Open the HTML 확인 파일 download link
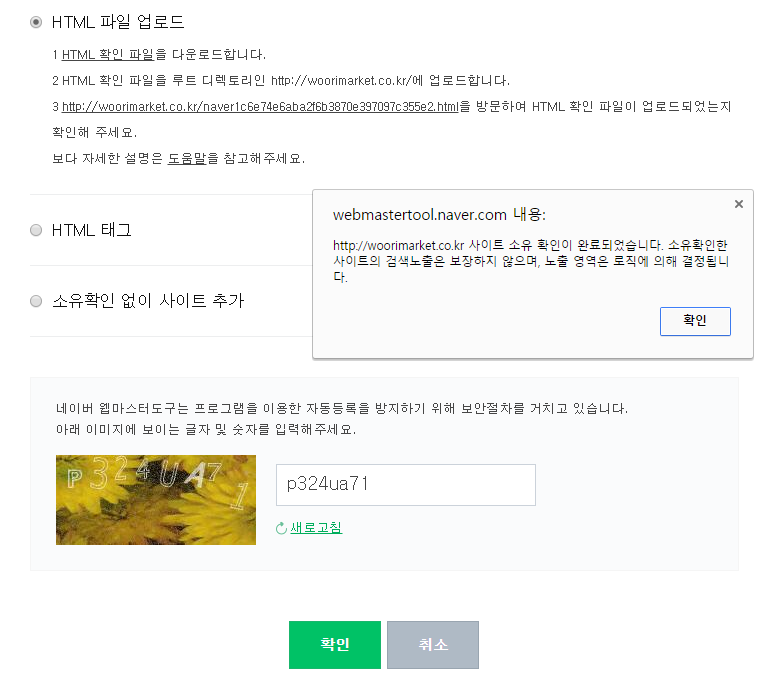770x681 pixels. click(108, 54)
